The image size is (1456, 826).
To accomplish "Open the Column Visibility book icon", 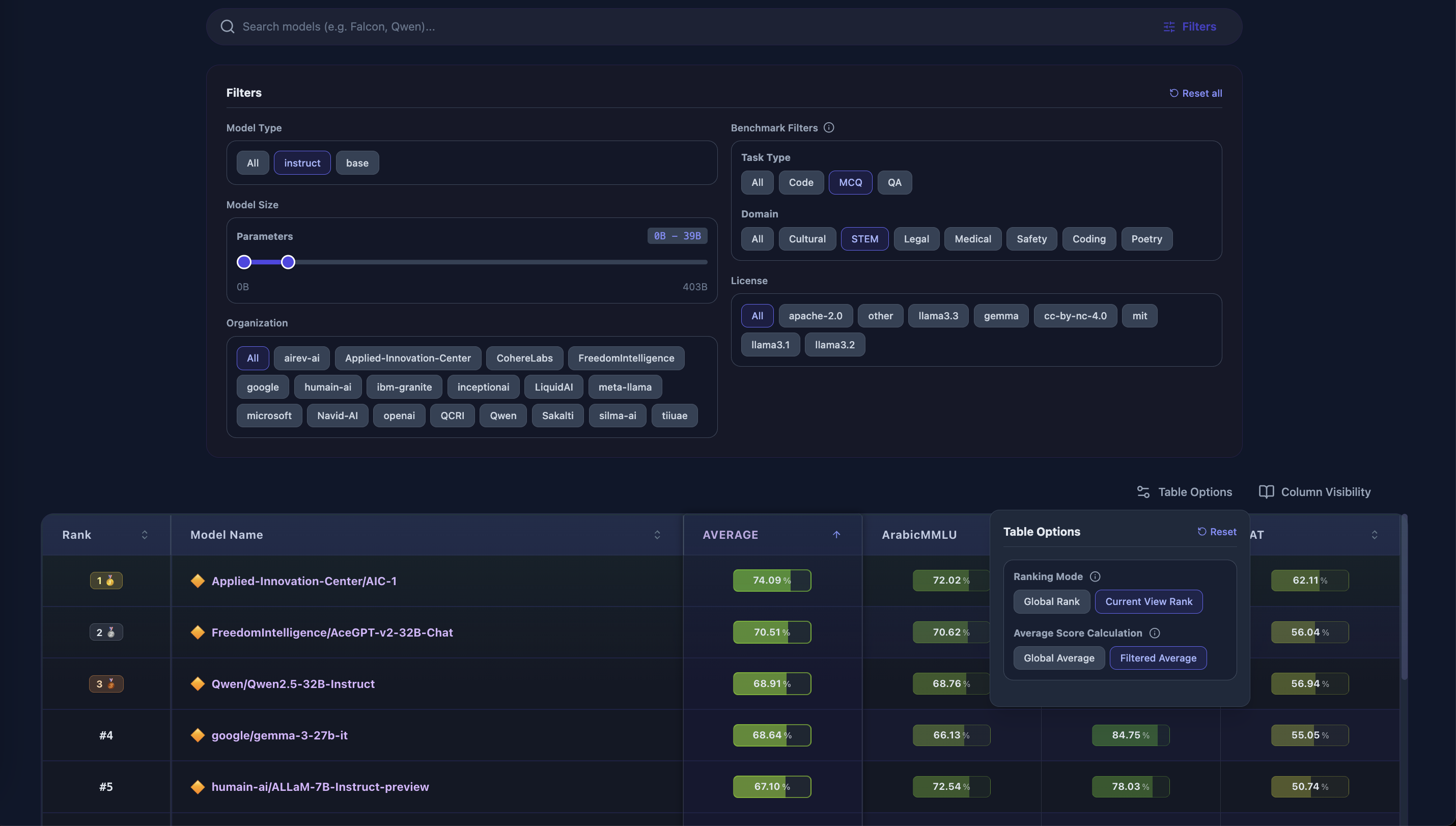I will tap(1266, 492).
